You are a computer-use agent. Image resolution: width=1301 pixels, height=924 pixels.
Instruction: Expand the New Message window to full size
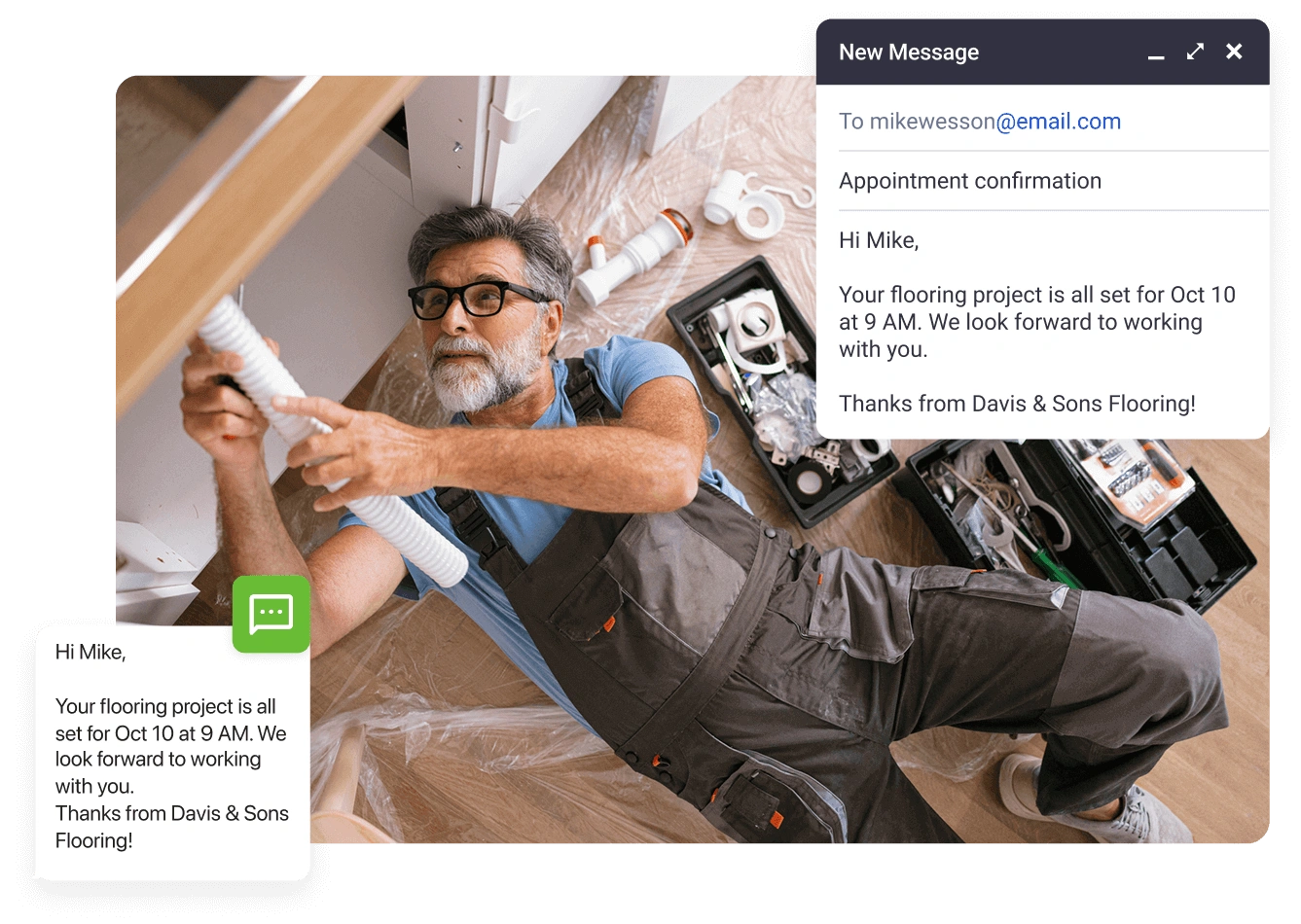(x=1195, y=53)
